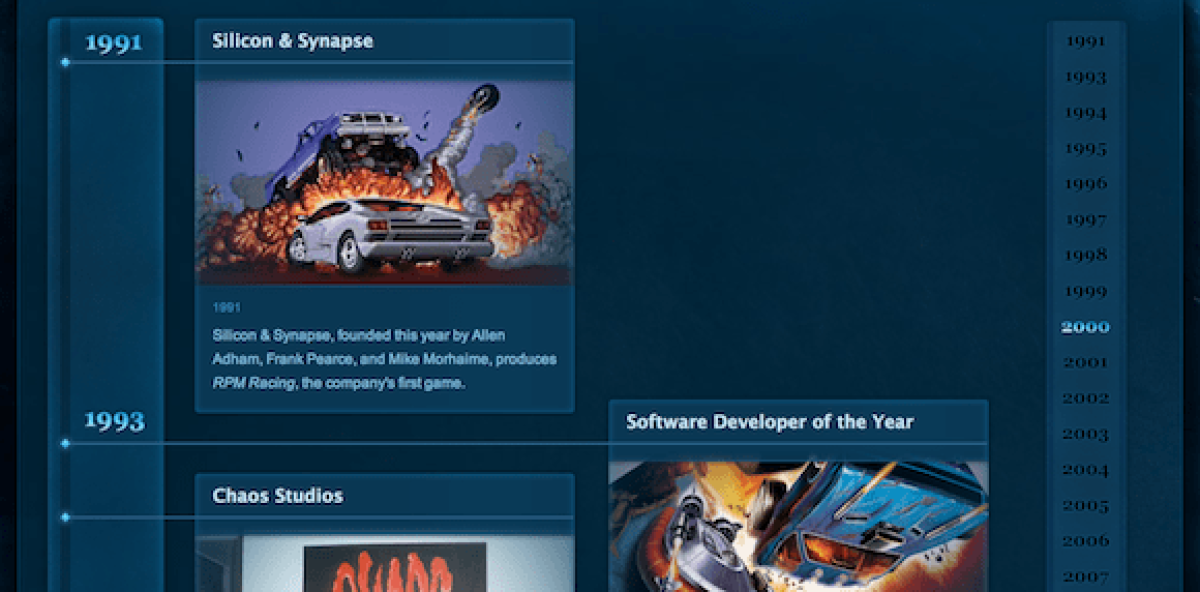Click the Chaos Studios heading
Screen dimensions: 1200x592
pyautogui.click(x=277, y=496)
